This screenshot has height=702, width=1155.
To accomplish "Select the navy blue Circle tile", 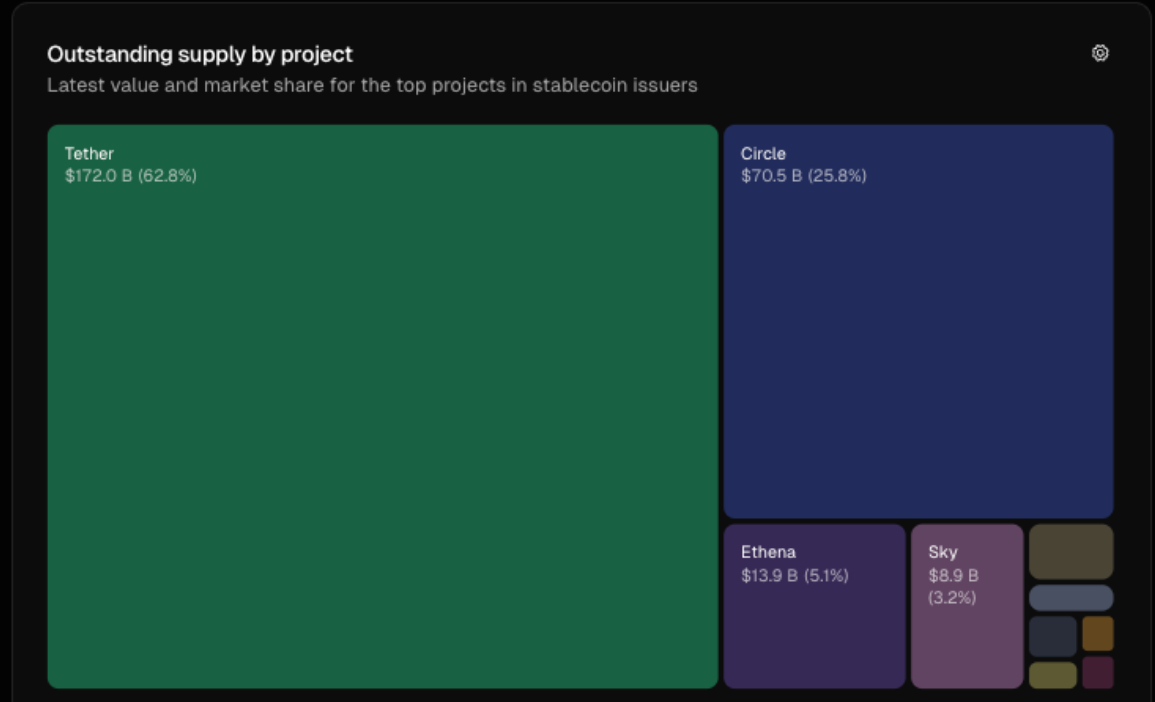I will pos(918,340).
